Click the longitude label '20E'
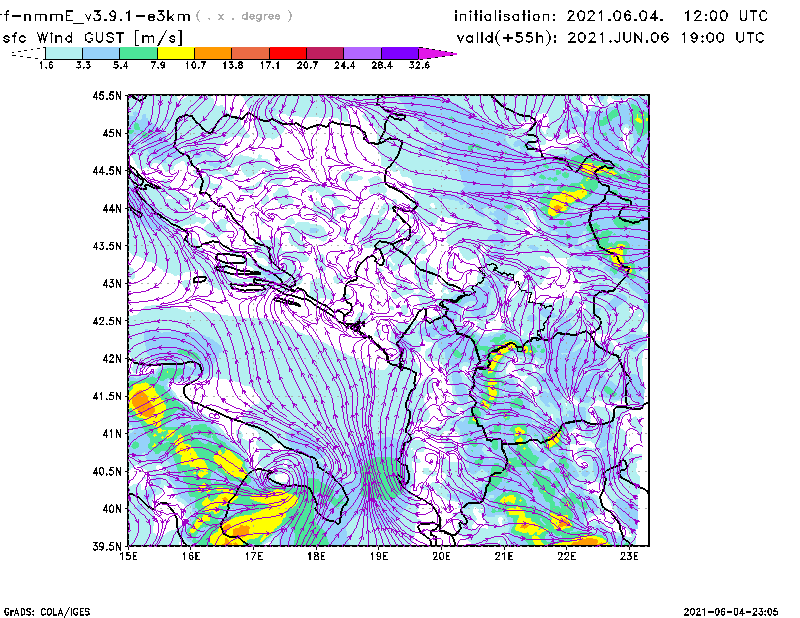The height and width of the screenshot is (618, 800). point(441,556)
